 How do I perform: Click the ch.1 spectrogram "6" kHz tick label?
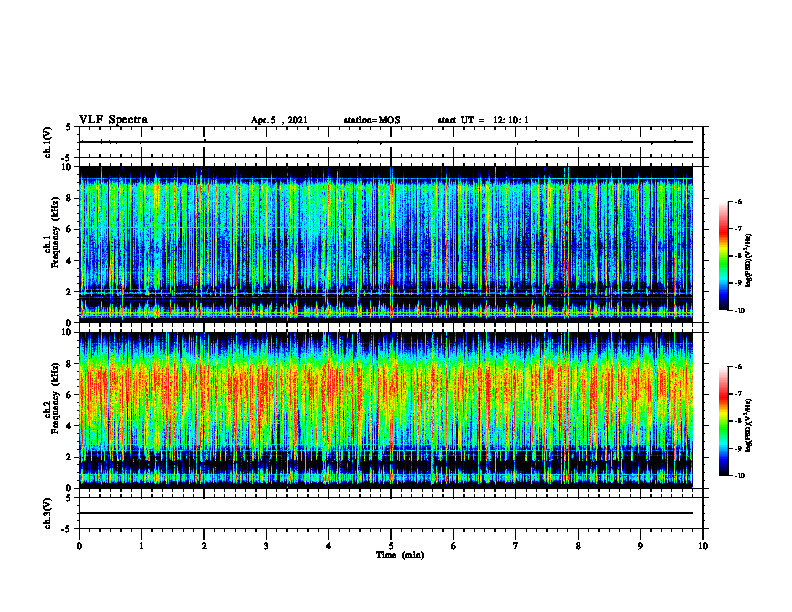coord(69,229)
